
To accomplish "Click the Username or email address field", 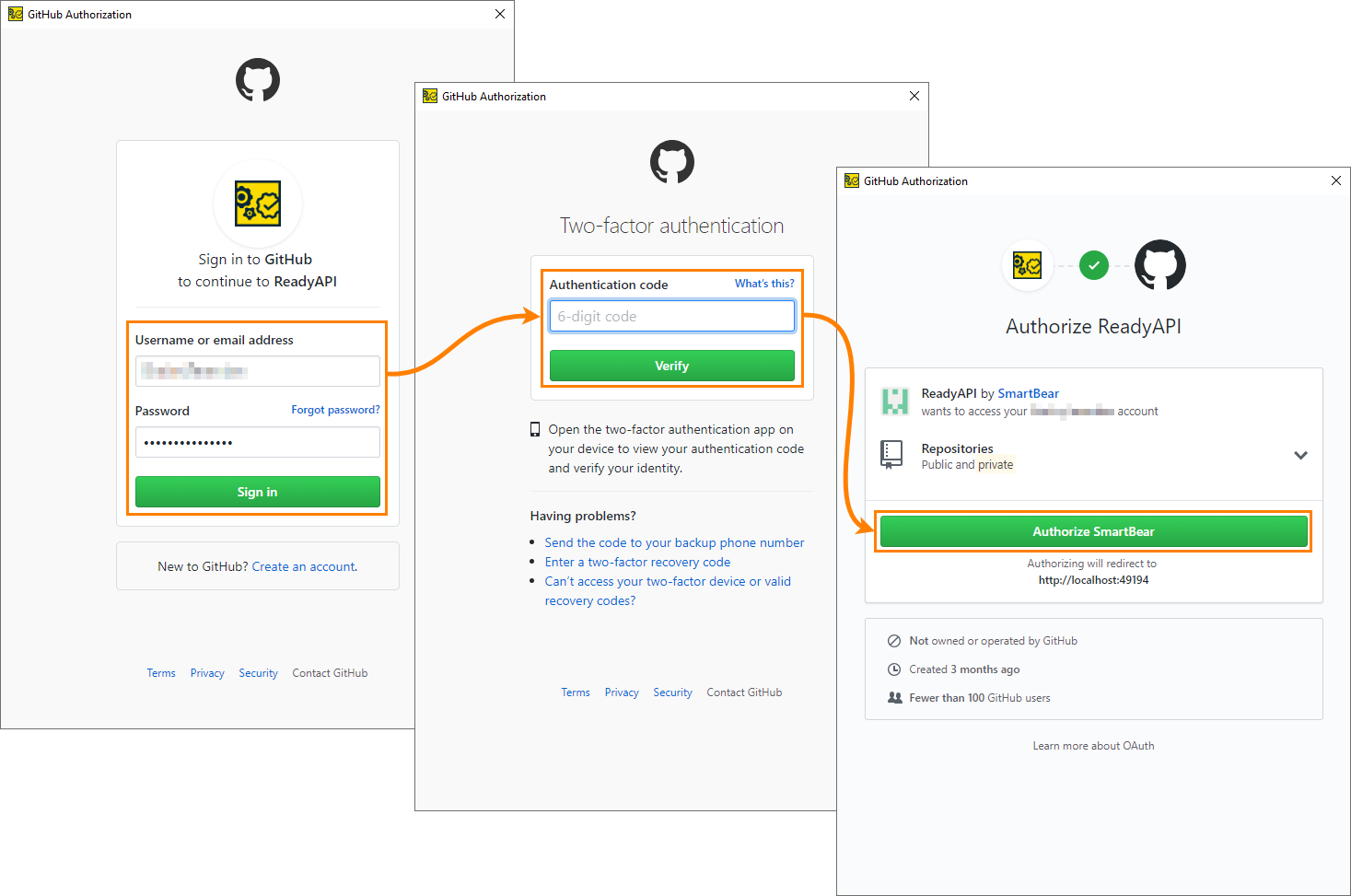I will [258, 371].
